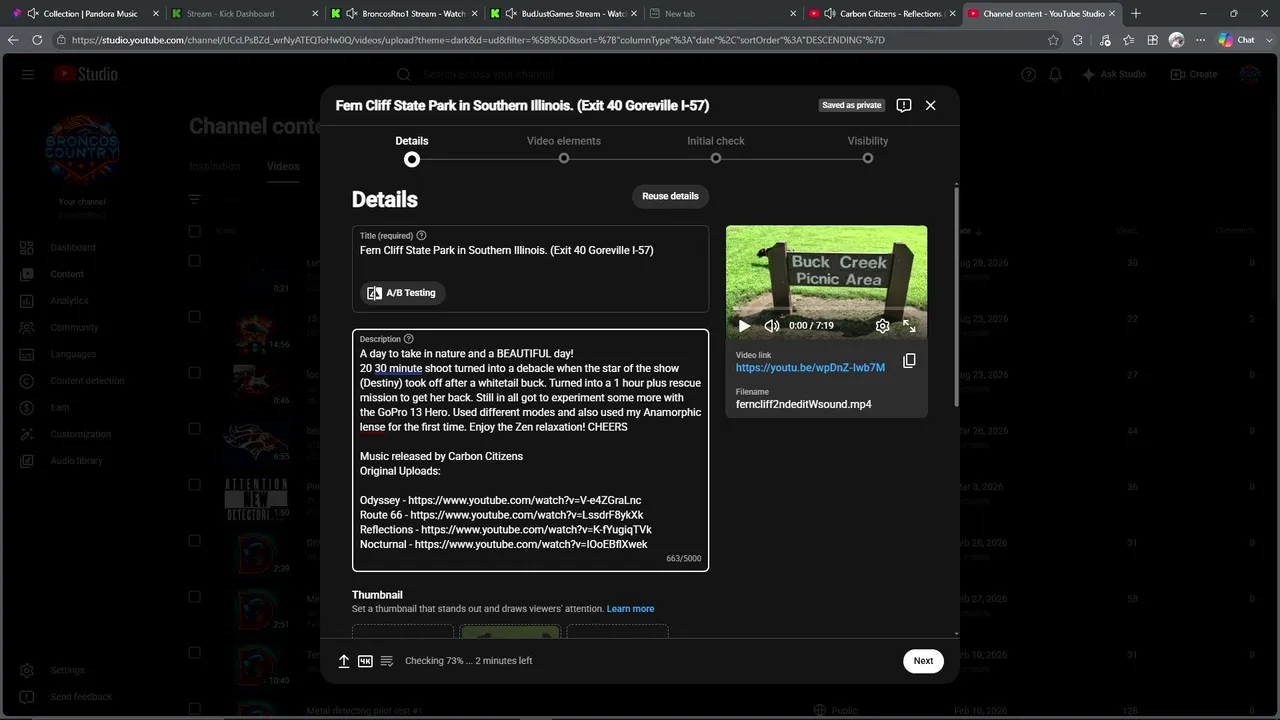Toggle the select-all videos checkbox
1280x720 pixels.
click(x=195, y=231)
